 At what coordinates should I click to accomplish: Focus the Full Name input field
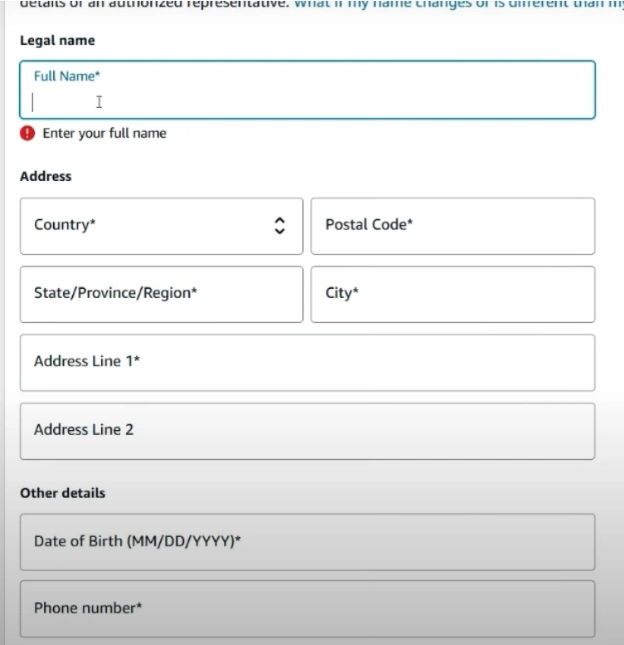[307, 101]
